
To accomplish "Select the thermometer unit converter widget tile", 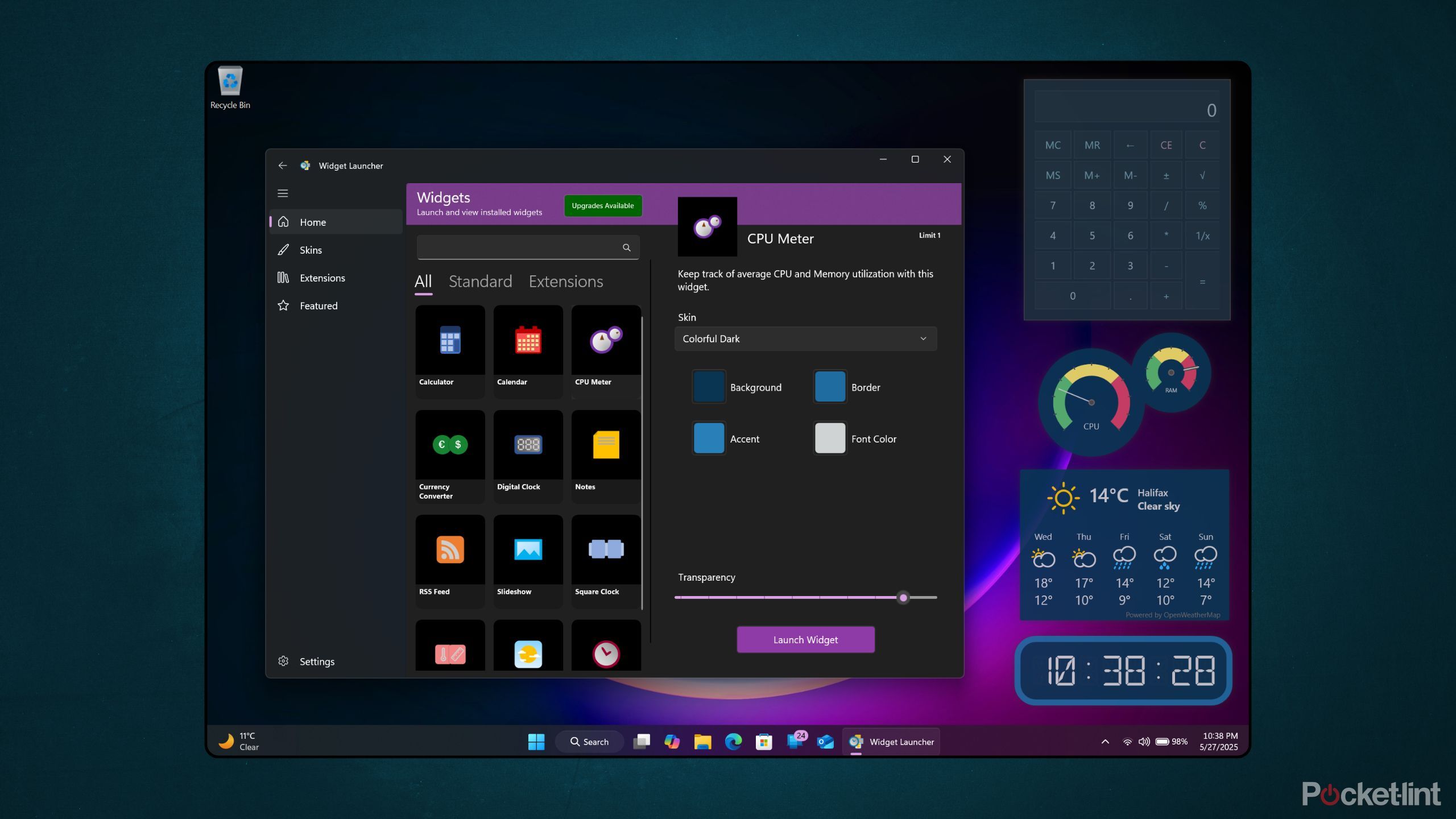I will click(x=450, y=646).
